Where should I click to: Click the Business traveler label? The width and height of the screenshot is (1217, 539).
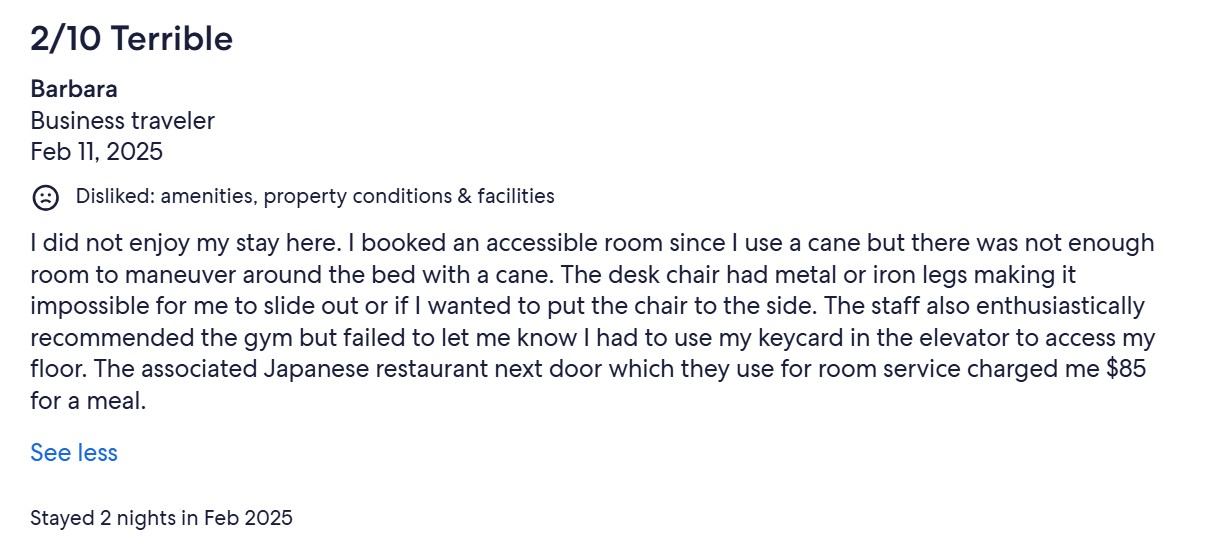pos(123,121)
